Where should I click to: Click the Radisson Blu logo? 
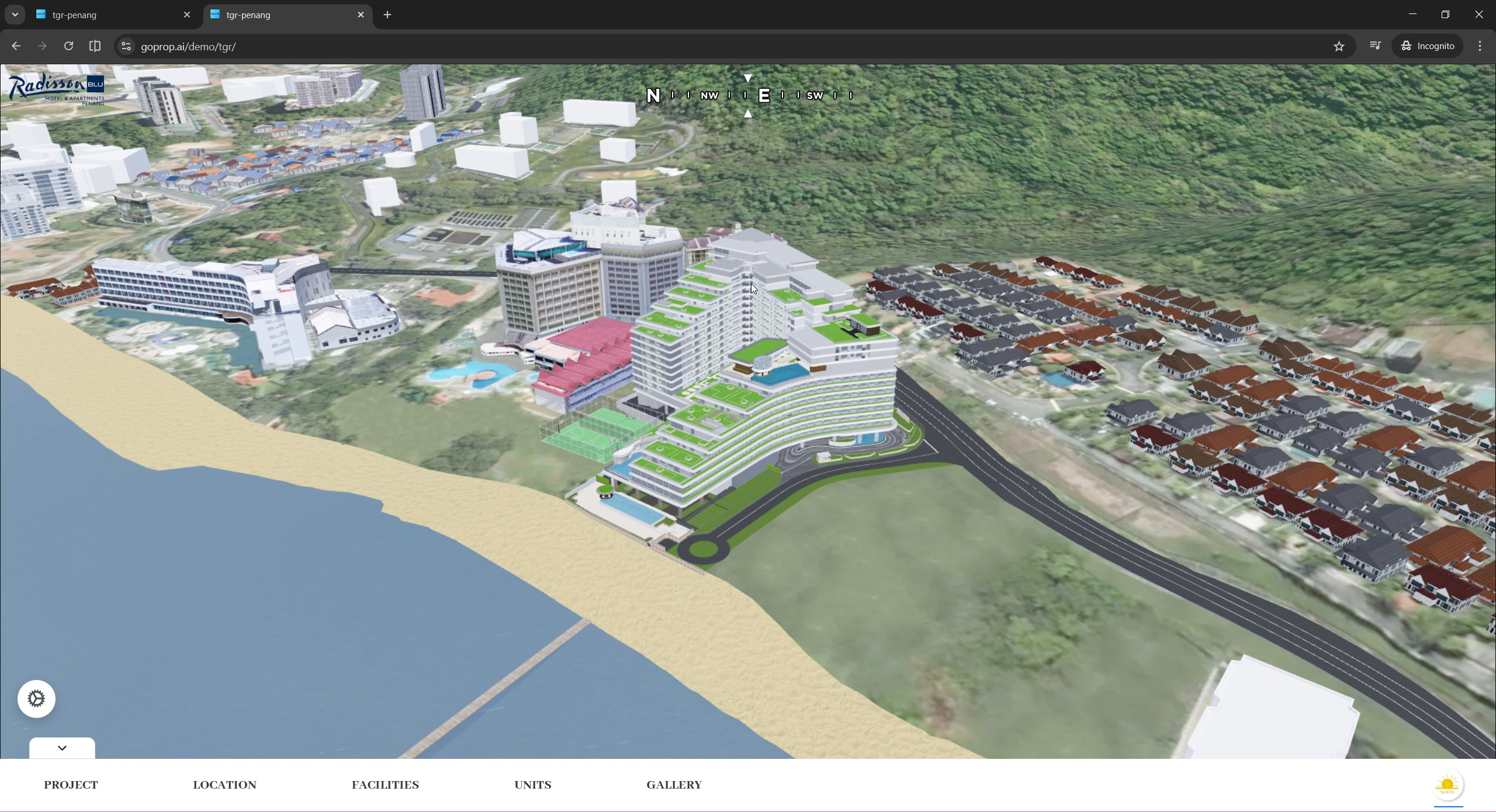point(56,89)
